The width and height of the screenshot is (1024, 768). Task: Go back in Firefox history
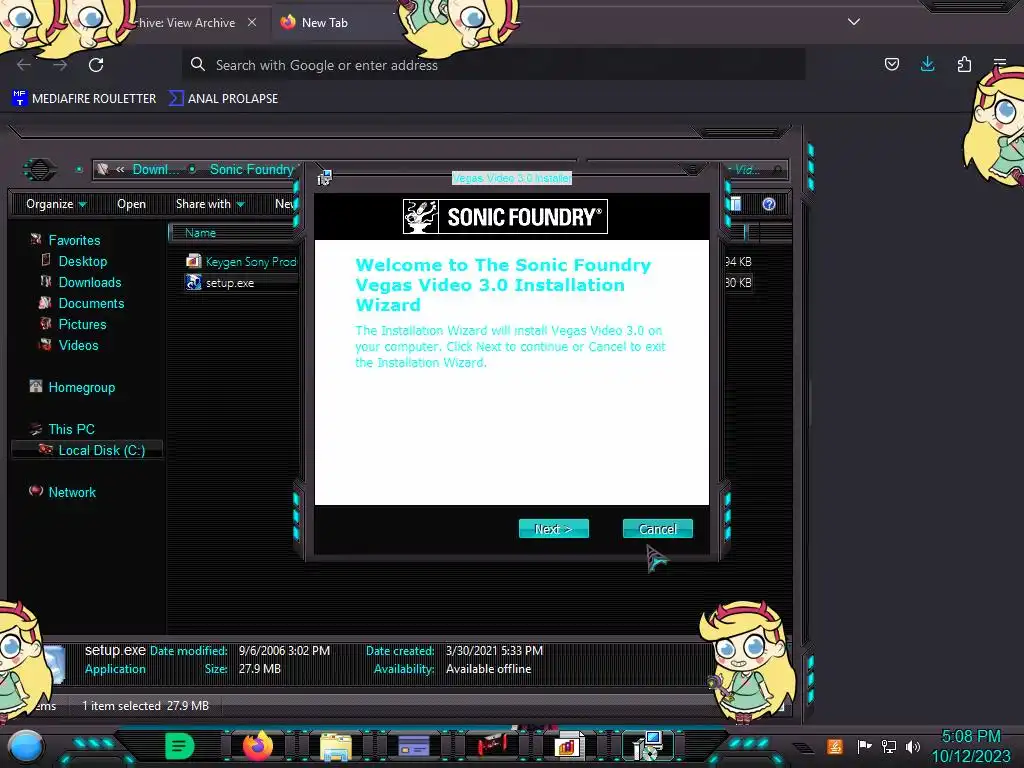coord(24,65)
